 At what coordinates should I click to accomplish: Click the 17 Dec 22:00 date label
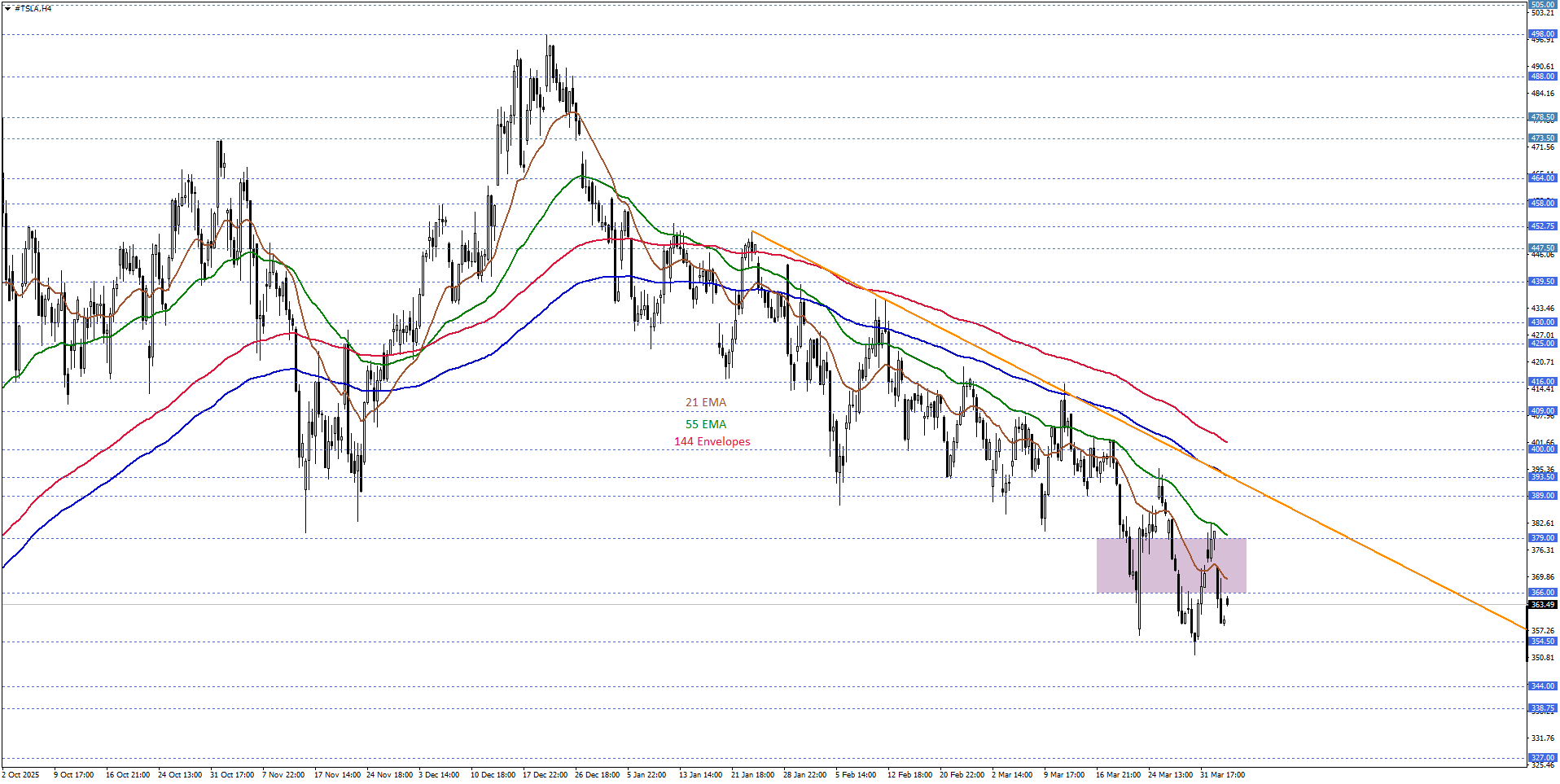(545, 775)
